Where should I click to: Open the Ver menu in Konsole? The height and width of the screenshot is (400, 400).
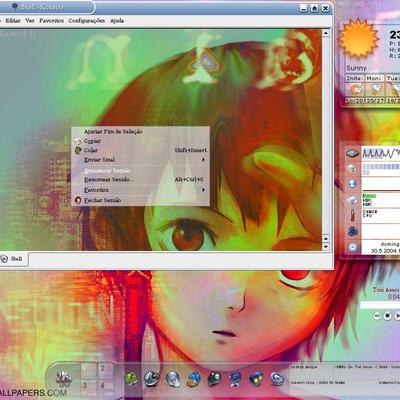(x=30, y=21)
